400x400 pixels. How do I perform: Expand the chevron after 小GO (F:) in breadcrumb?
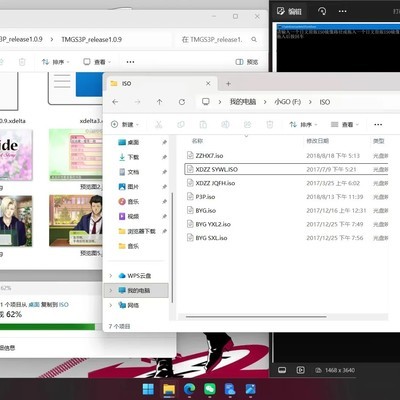[310, 102]
